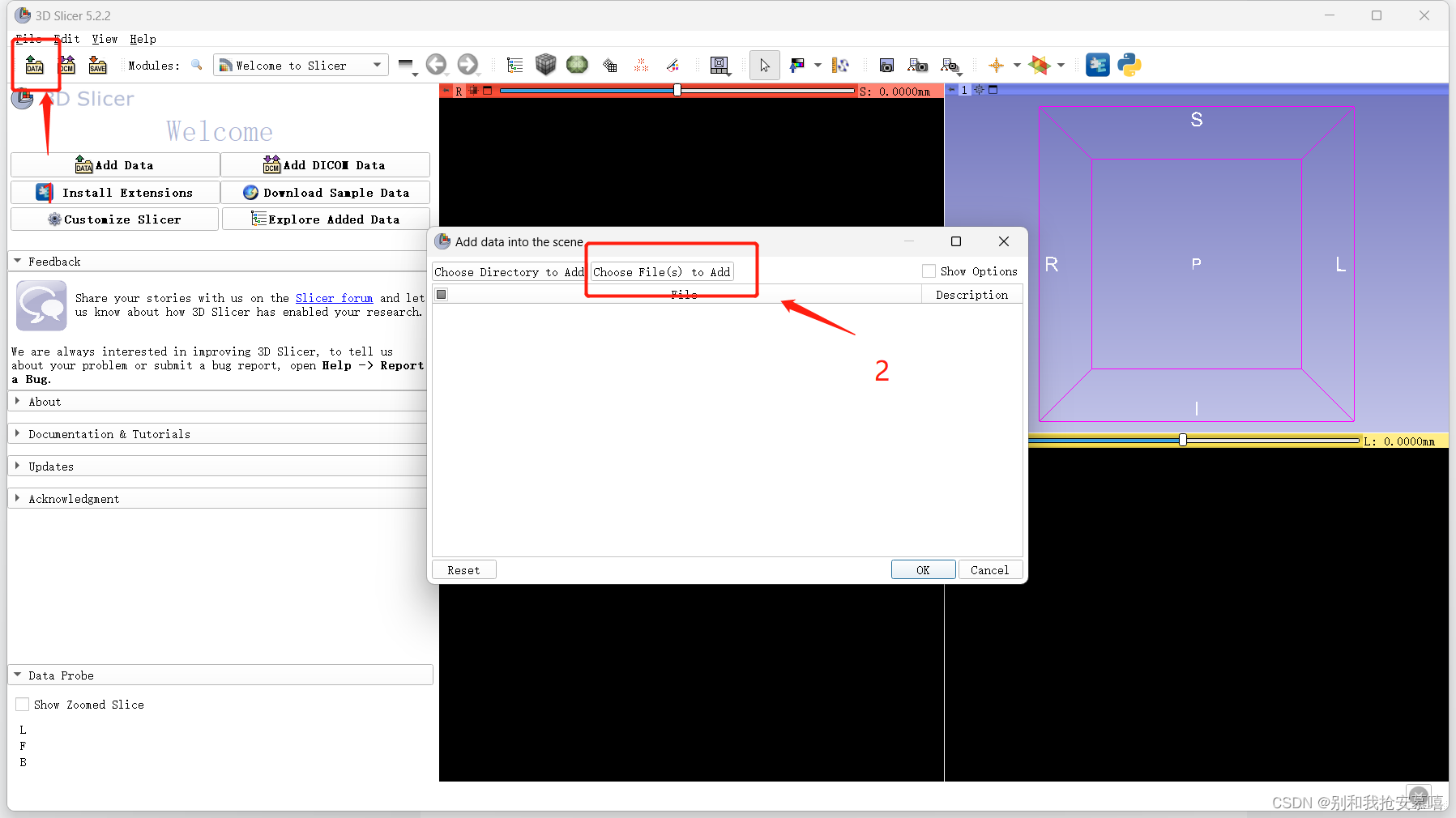1456x818 pixels.
Task: Open the crosshair options dropdown arrow
Action: coord(1017,66)
